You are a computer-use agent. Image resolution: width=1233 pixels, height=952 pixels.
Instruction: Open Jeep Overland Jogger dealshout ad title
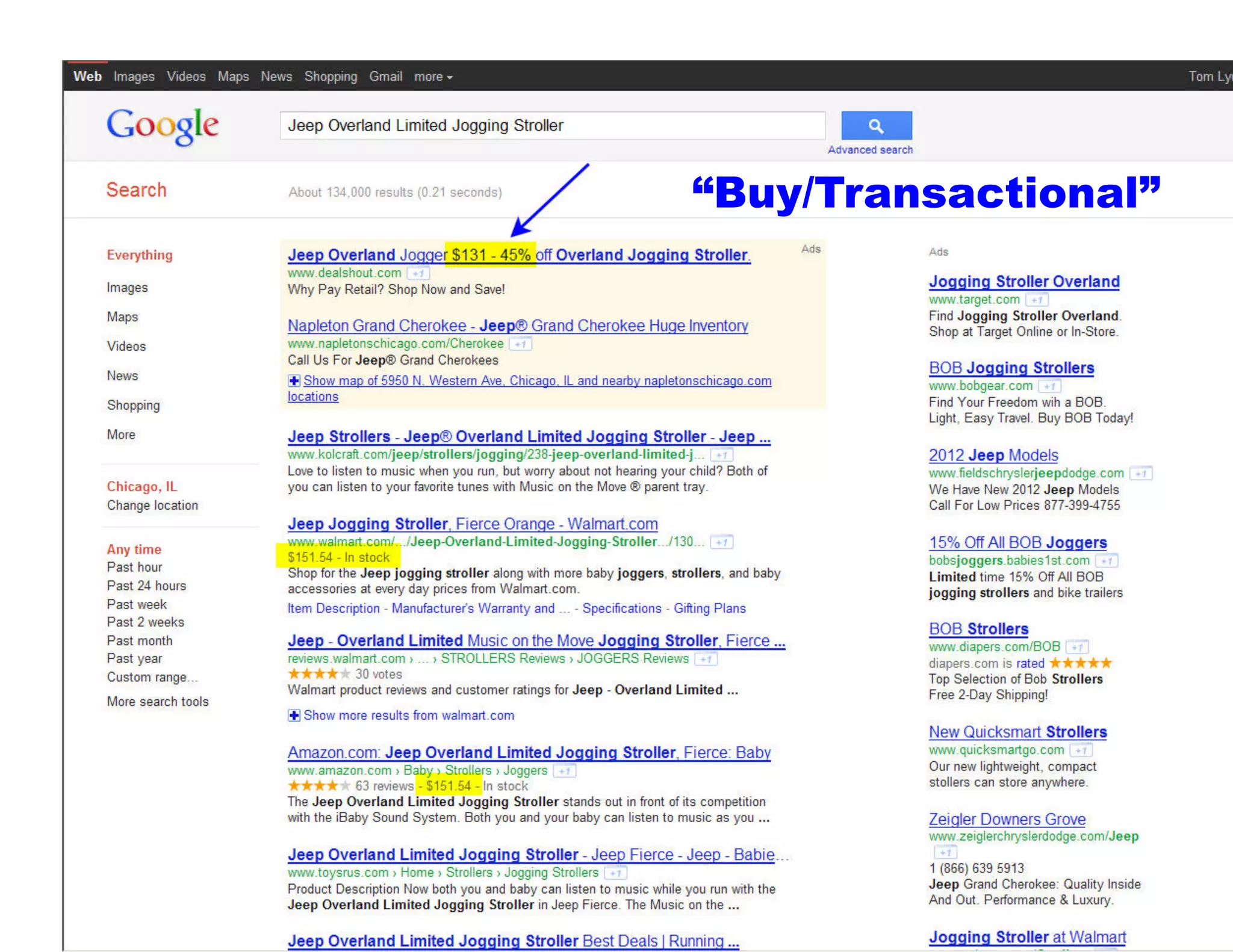(x=519, y=255)
